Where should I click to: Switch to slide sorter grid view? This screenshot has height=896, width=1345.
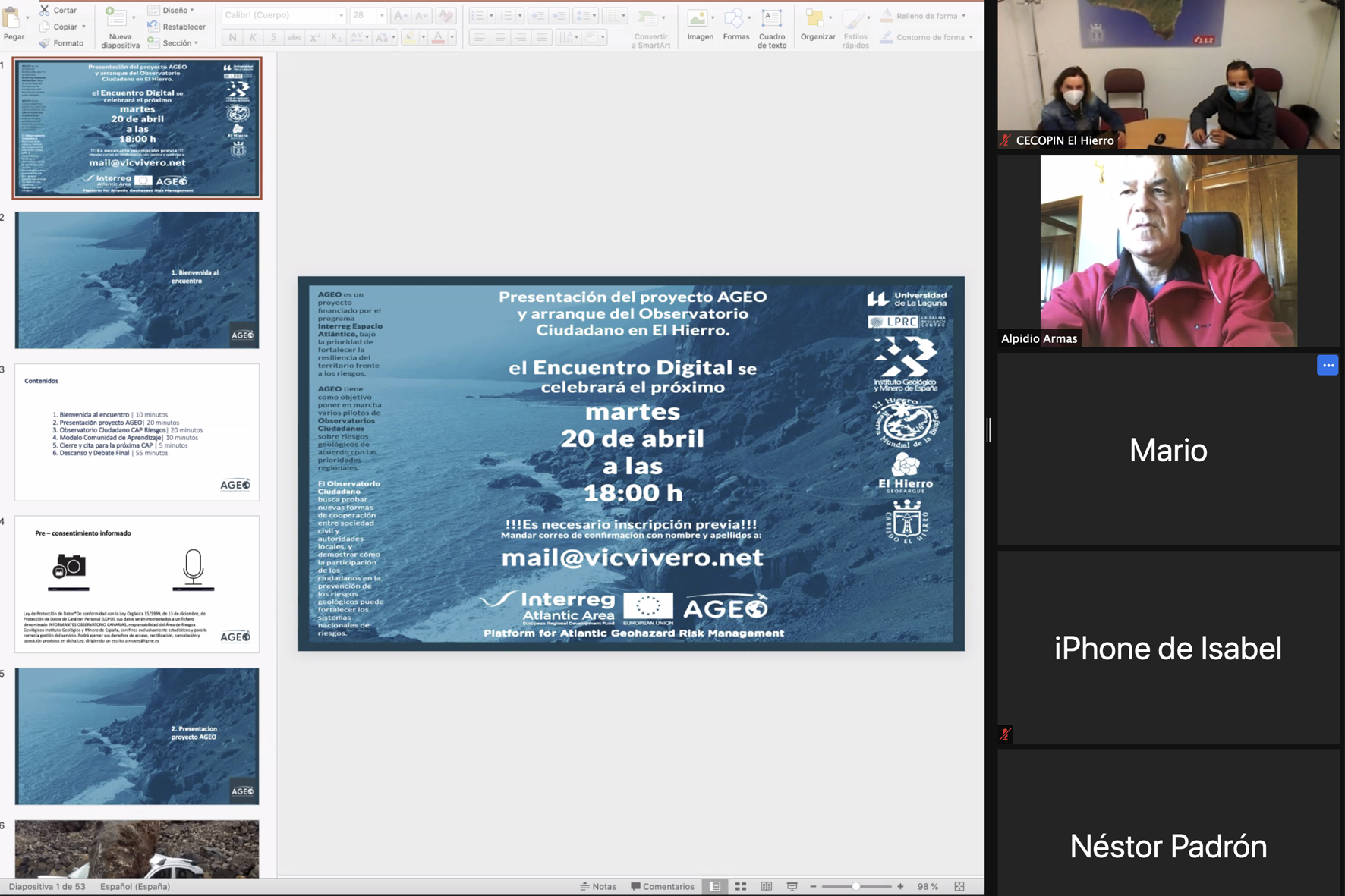coord(741,886)
